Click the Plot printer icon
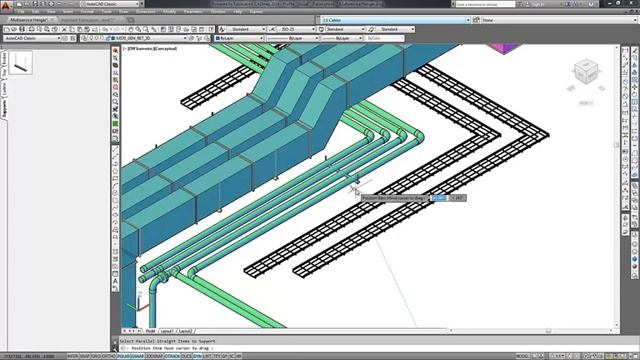640x360 pixels. pos(31,29)
